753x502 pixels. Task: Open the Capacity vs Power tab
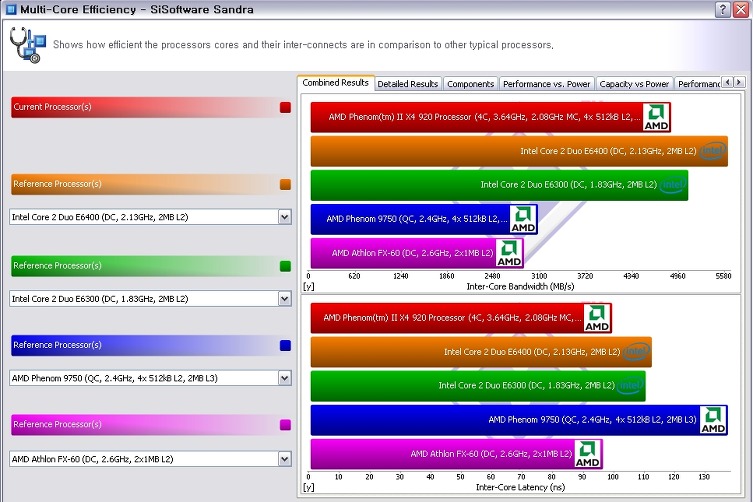[634, 84]
